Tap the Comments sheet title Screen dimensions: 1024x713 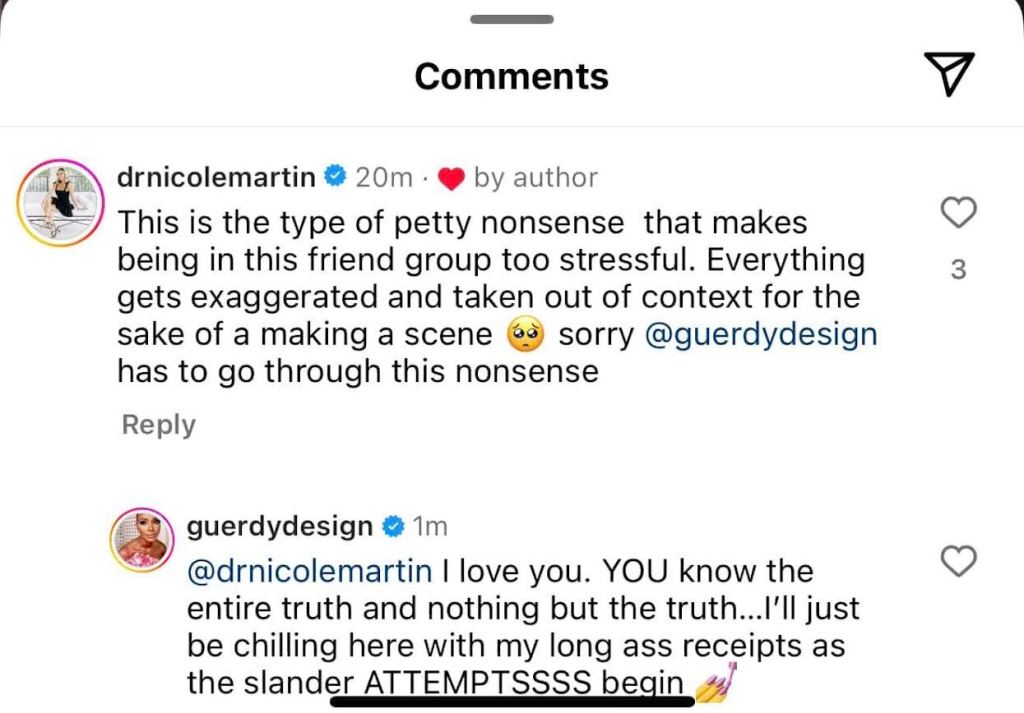pyautogui.click(x=511, y=76)
